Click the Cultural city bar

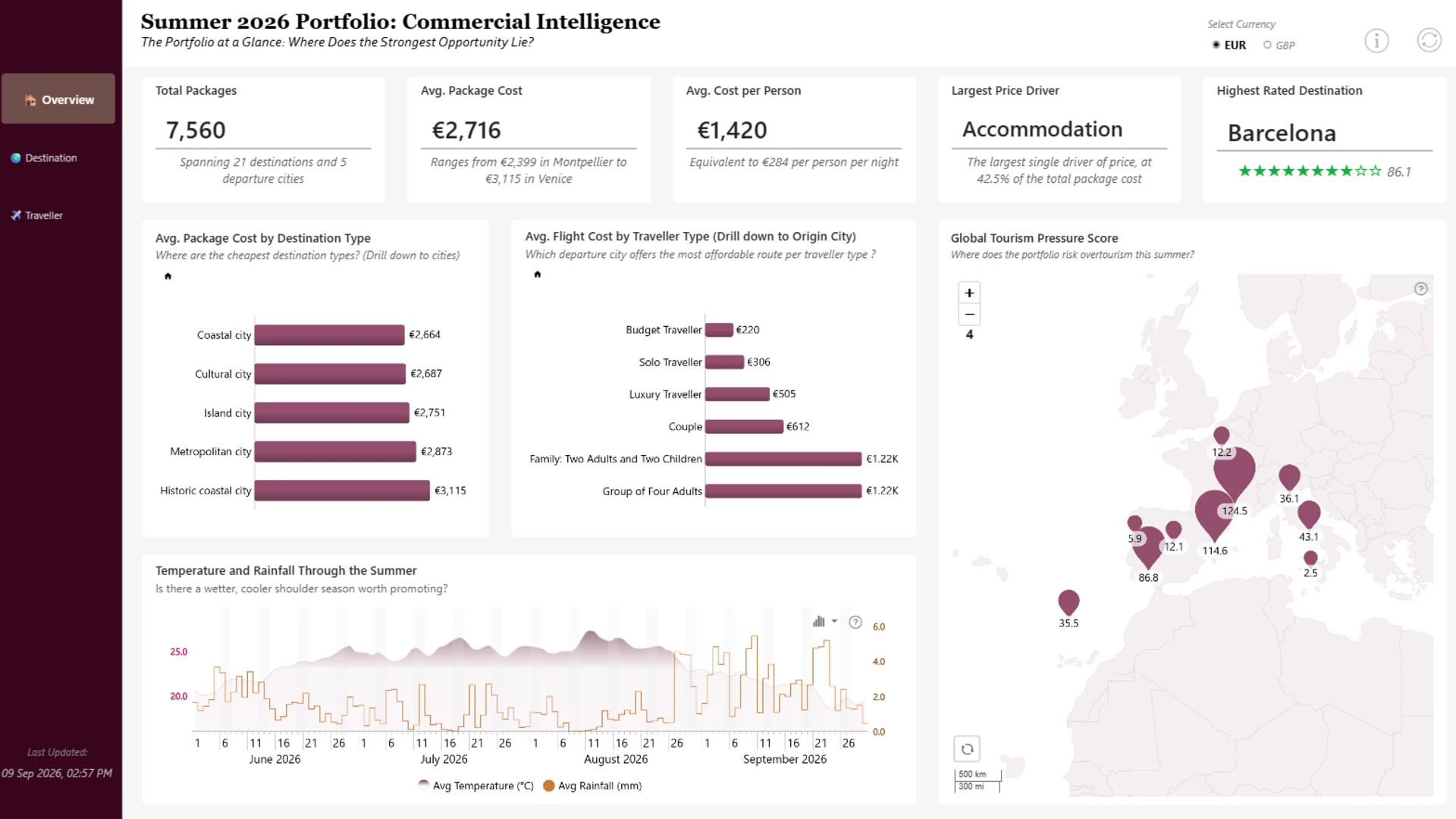coord(330,374)
